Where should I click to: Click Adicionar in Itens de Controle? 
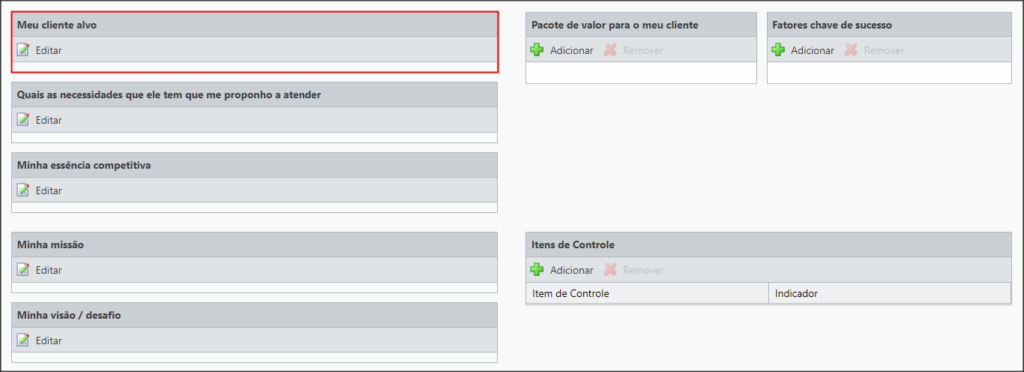coord(571,270)
